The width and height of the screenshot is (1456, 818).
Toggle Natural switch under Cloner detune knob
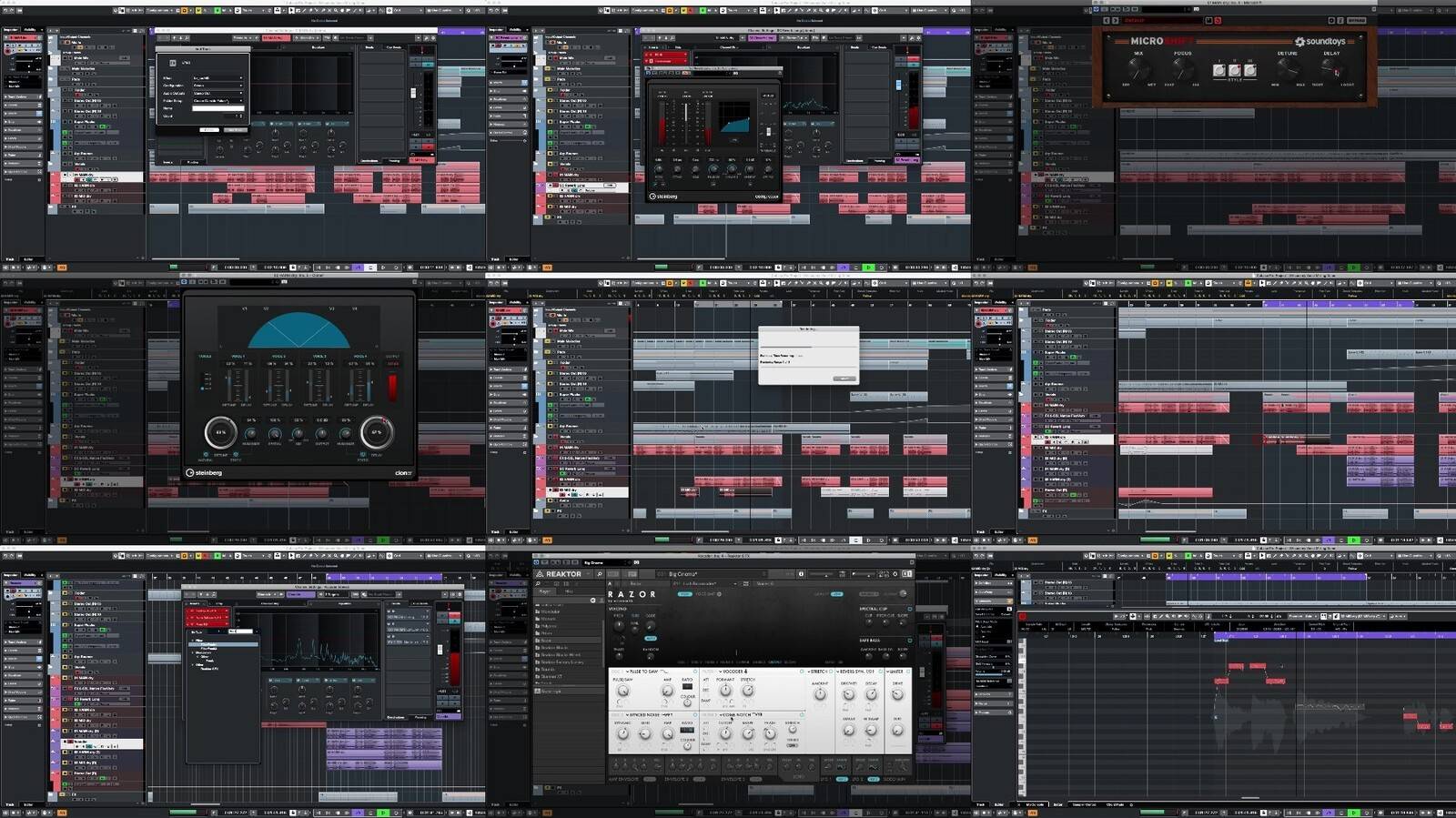point(206,454)
